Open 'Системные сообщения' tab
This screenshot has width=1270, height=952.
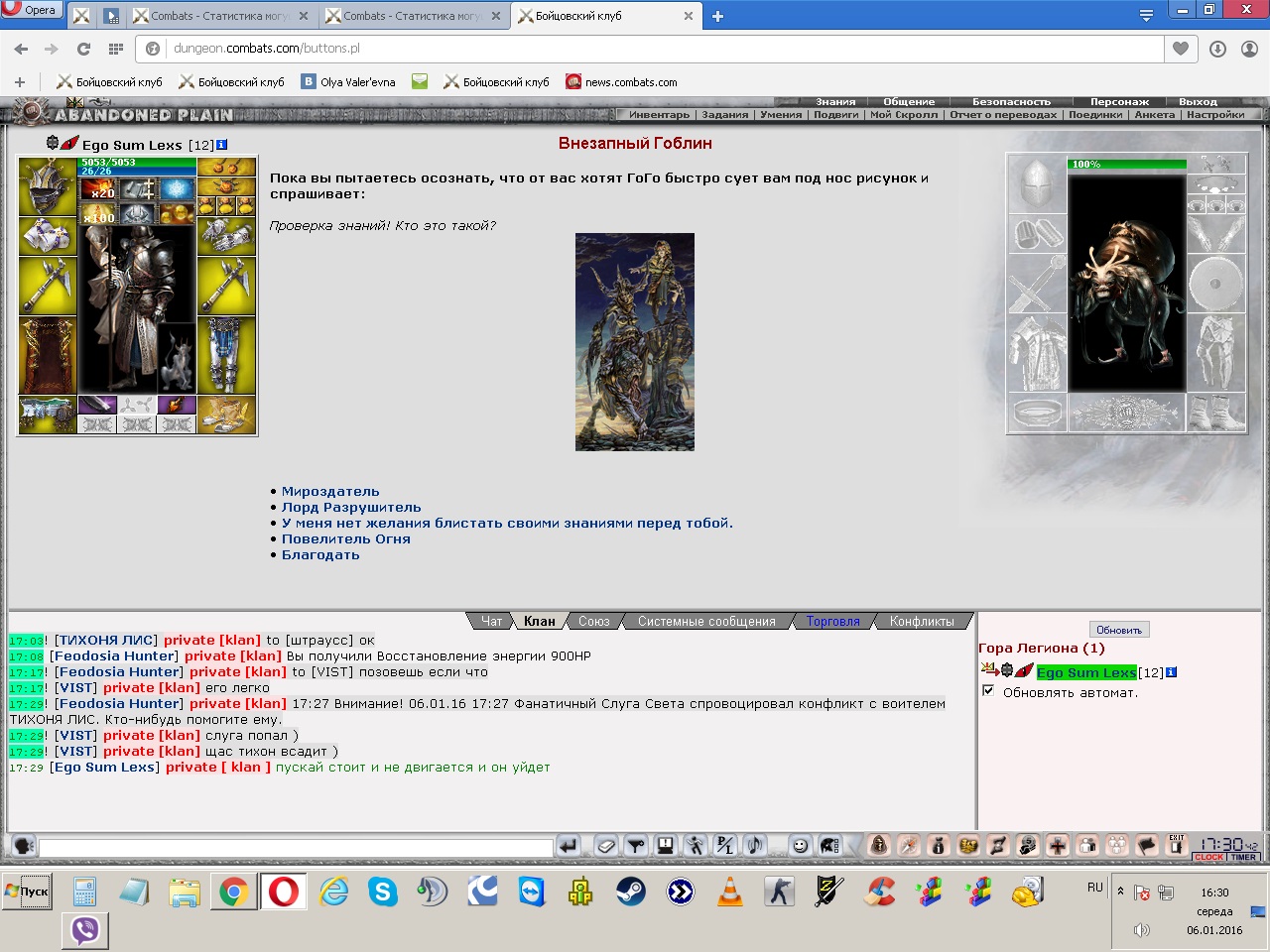[706, 622]
